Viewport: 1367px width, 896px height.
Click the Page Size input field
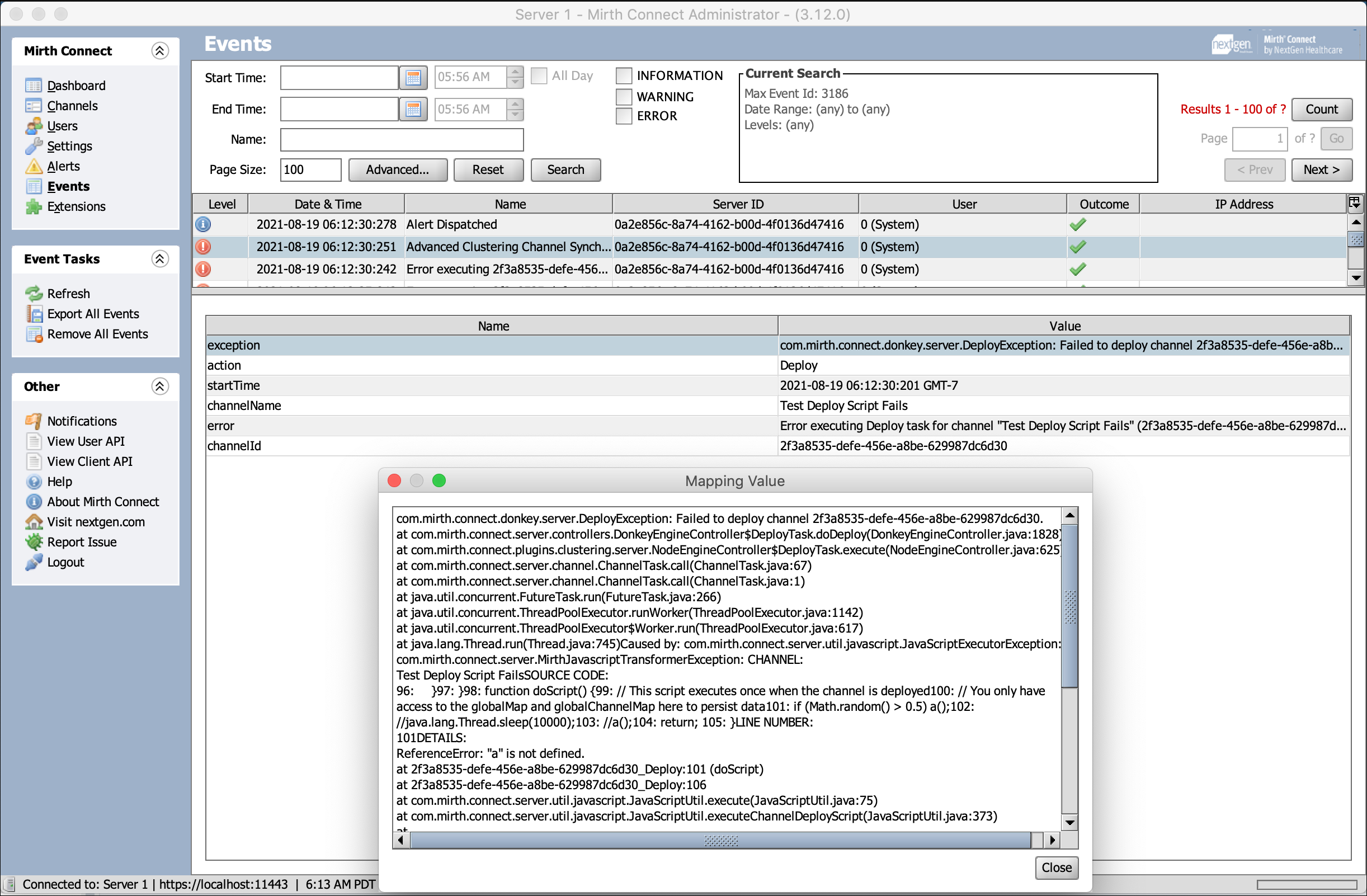[x=311, y=169]
